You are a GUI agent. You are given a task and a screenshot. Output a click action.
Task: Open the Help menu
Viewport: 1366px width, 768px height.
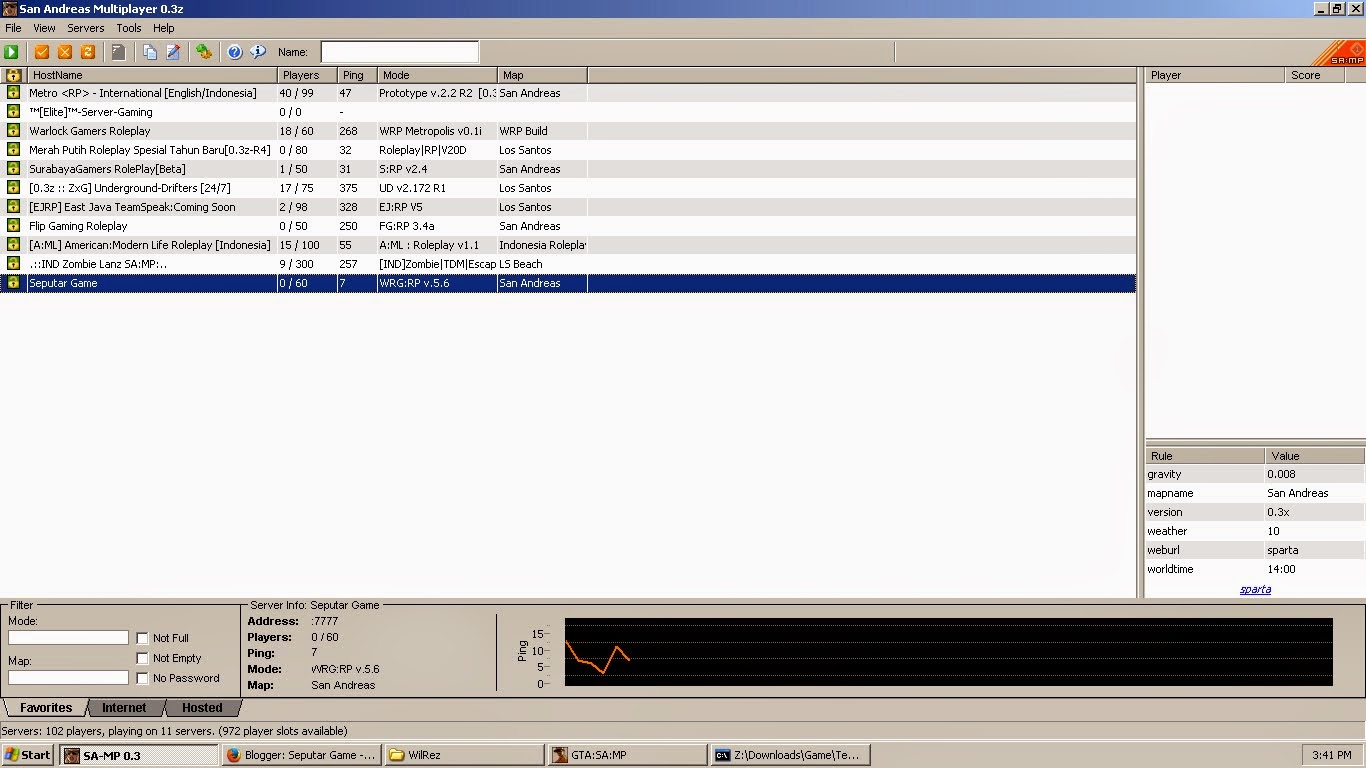point(164,28)
